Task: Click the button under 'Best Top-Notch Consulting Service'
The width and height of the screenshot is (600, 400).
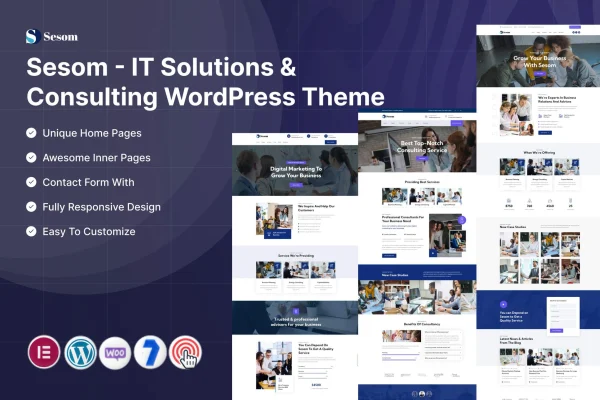Action: click(422, 158)
